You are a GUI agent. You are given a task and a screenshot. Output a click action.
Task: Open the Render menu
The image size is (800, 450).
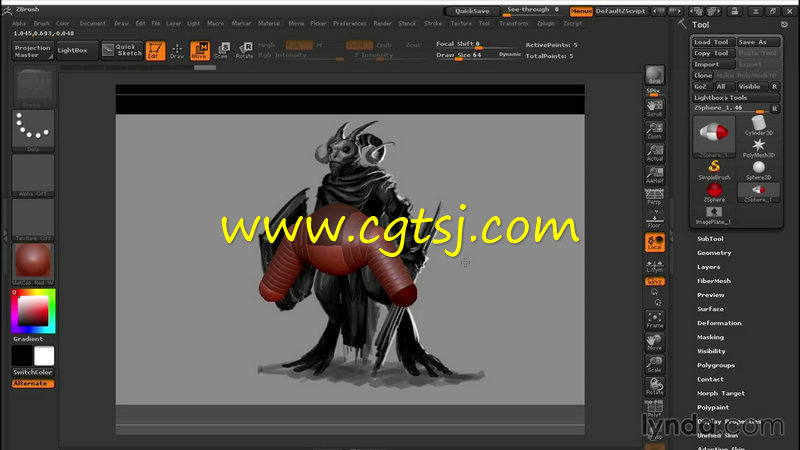[x=382, y=23]
